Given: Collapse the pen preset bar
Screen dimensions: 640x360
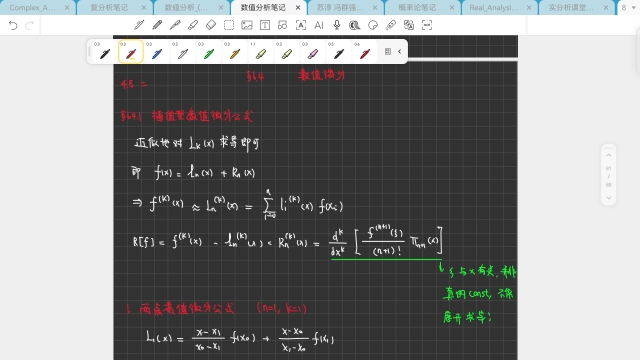Looking at the screenshot, I should click(400, 51).
